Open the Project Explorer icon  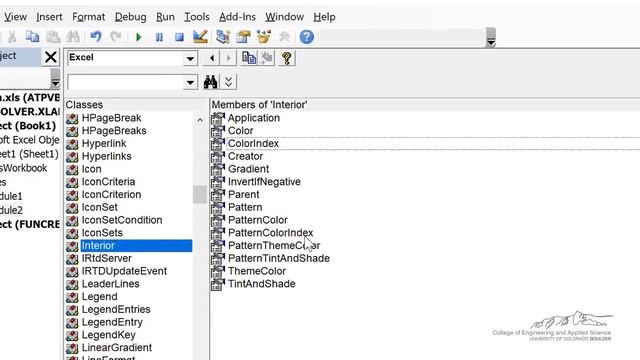(x=223, y=37)
